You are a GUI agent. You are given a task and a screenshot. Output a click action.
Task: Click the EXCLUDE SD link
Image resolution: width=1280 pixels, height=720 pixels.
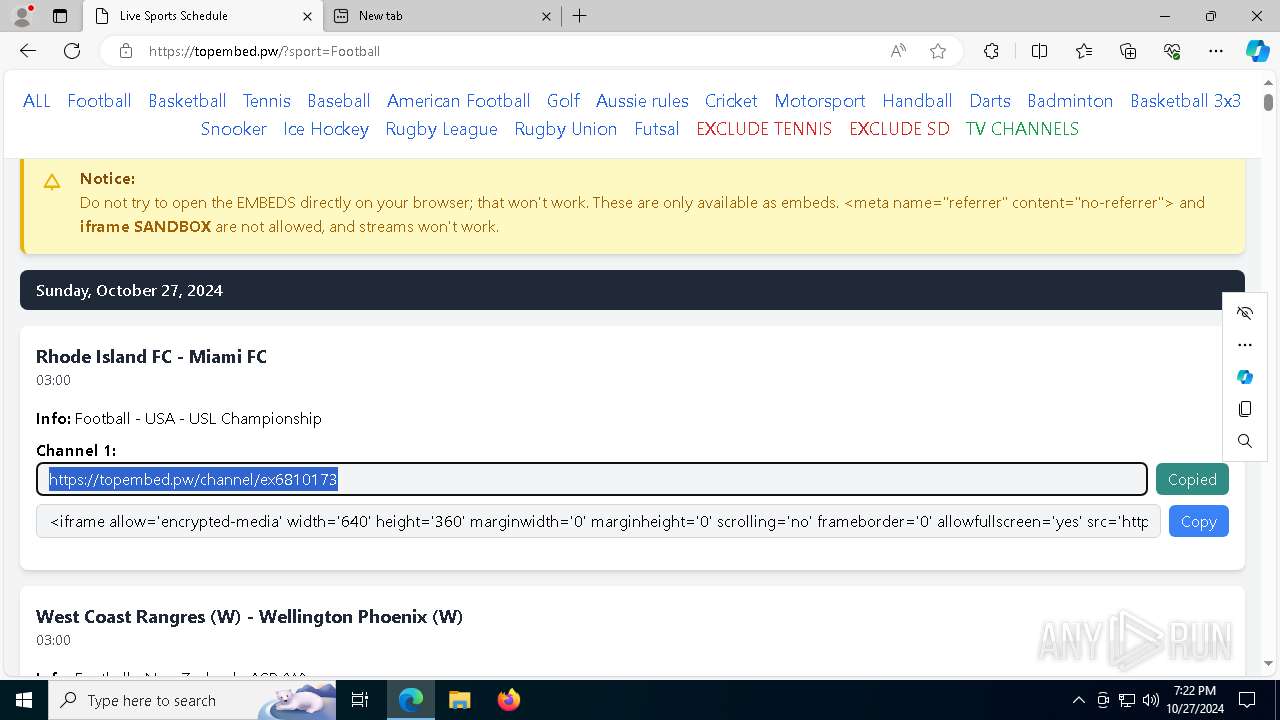899,129
